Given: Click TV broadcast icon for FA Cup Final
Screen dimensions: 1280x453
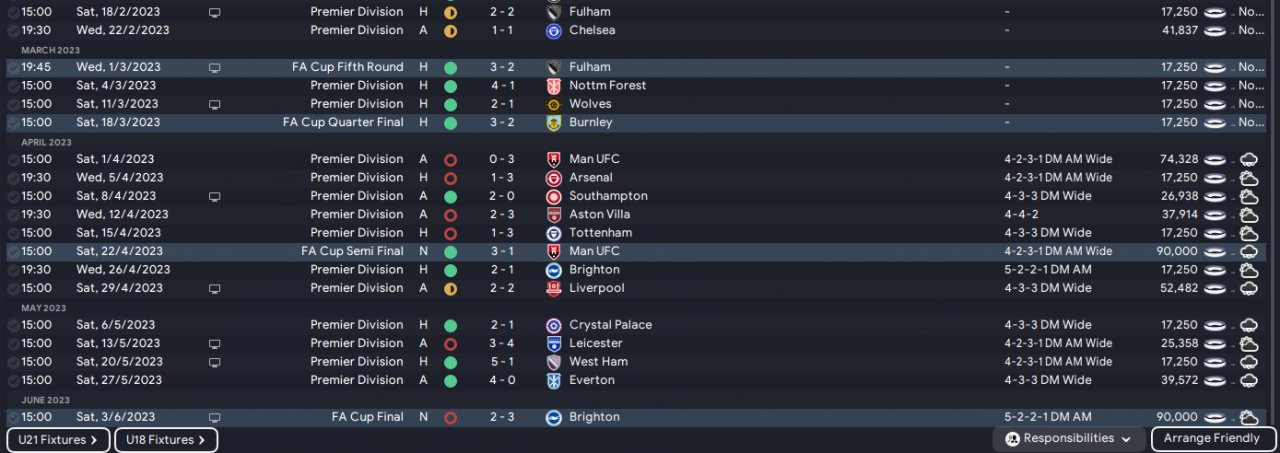Looking at the screenshot, I should pyautogui.click(x=214, y=417).
